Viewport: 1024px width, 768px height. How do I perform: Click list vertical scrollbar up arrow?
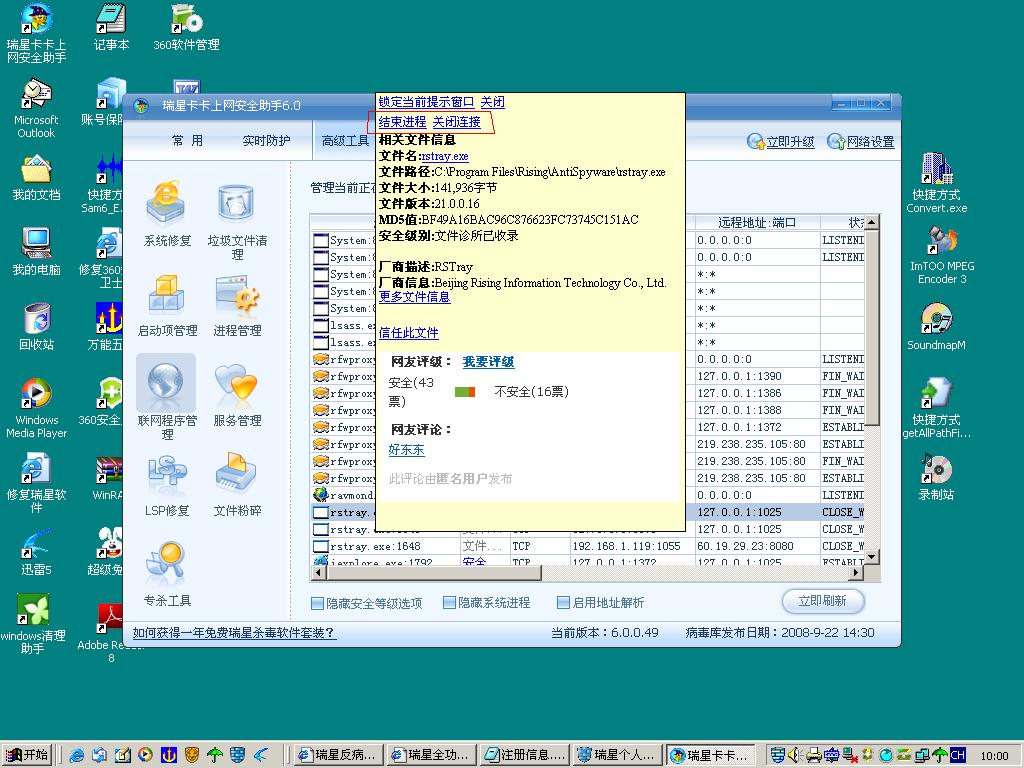871,222
